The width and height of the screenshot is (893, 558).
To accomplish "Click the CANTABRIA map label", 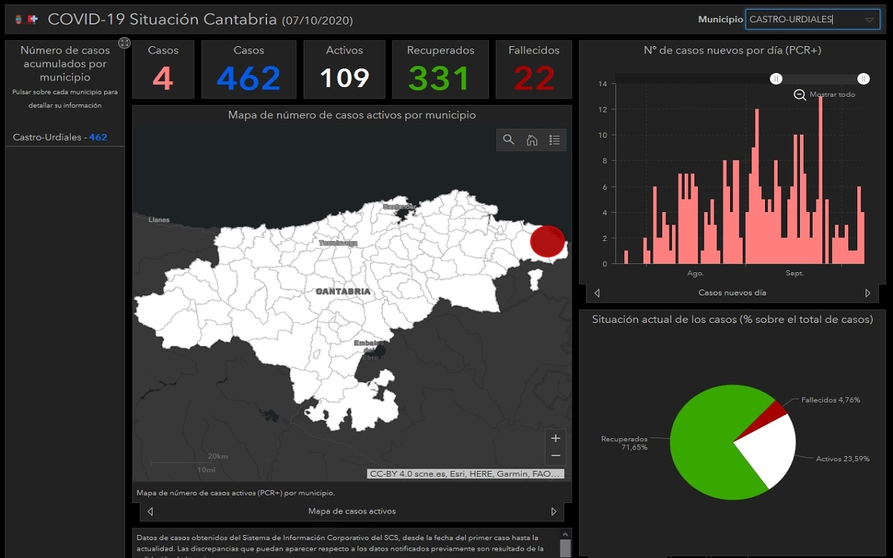I will tap(343, 292).
